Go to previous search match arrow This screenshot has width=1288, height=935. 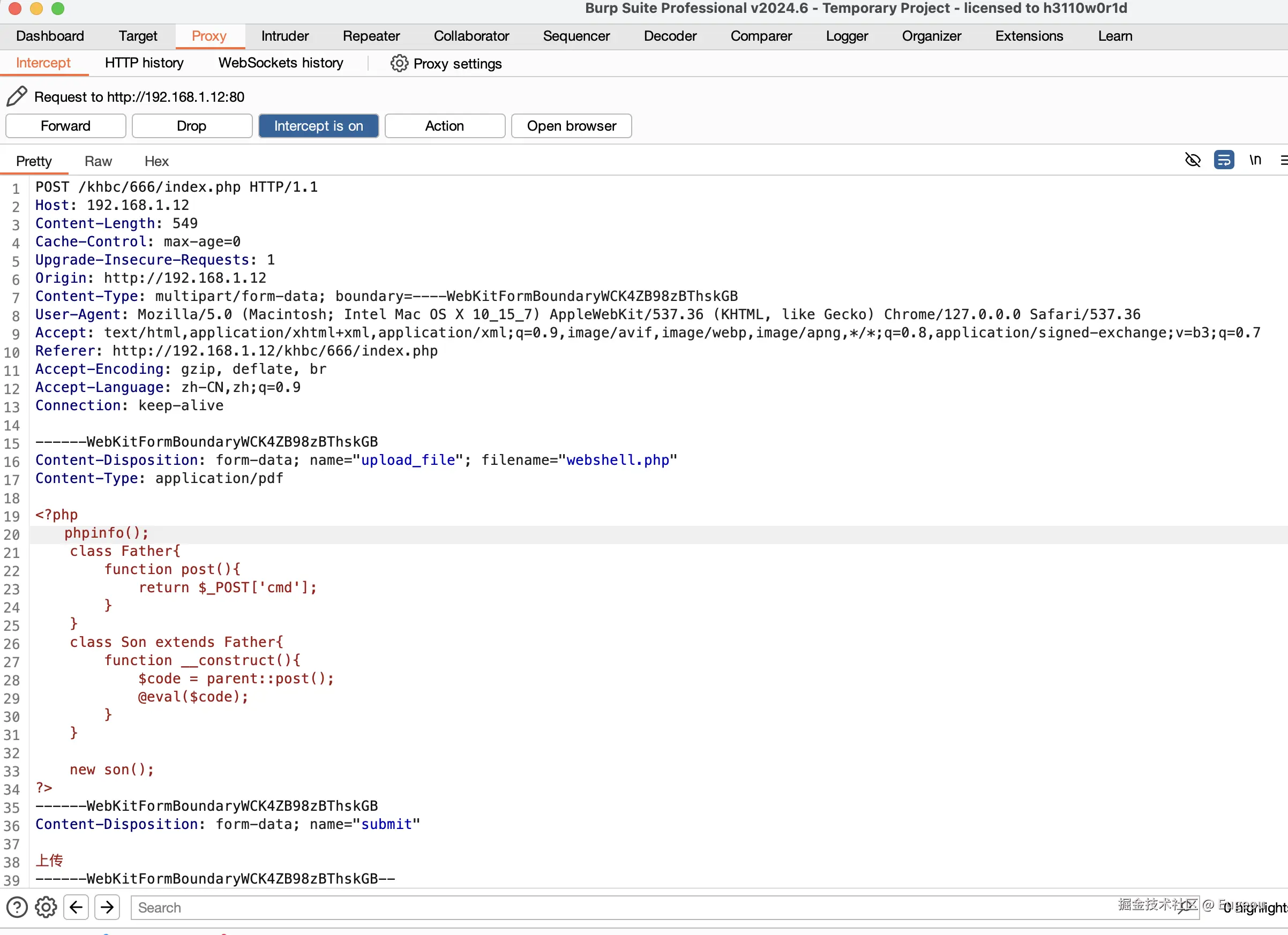click(76, 907)
